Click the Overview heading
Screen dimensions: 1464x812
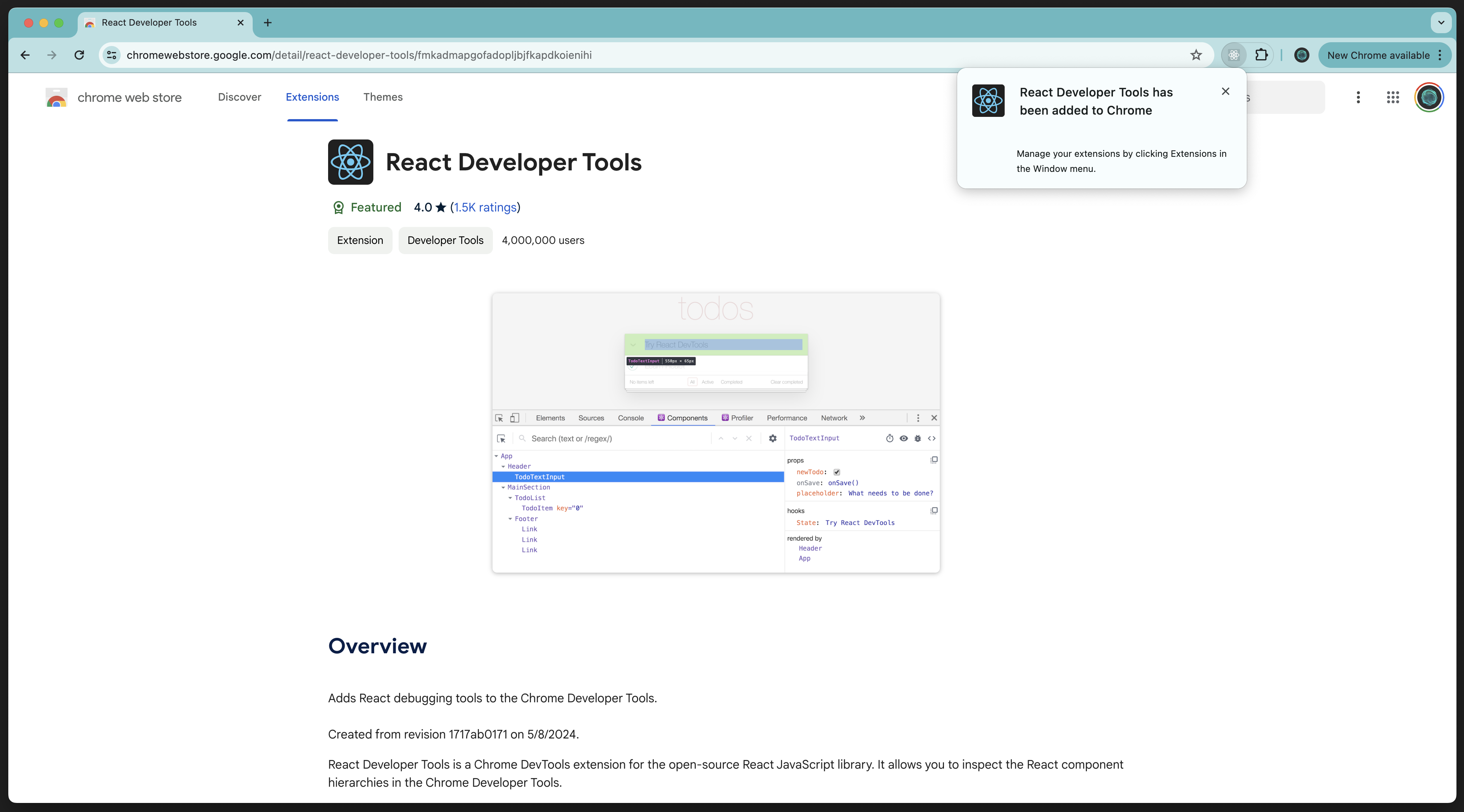[378, 646]
